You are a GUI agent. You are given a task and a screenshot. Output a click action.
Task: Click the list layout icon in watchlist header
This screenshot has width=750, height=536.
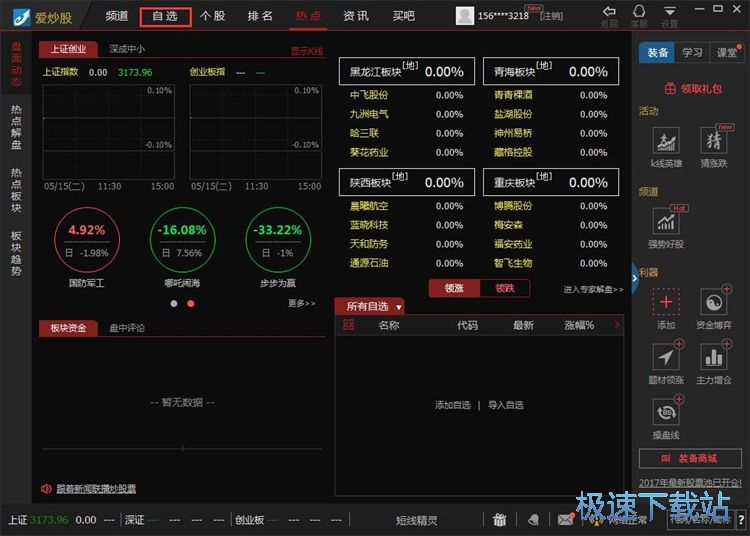349,325
